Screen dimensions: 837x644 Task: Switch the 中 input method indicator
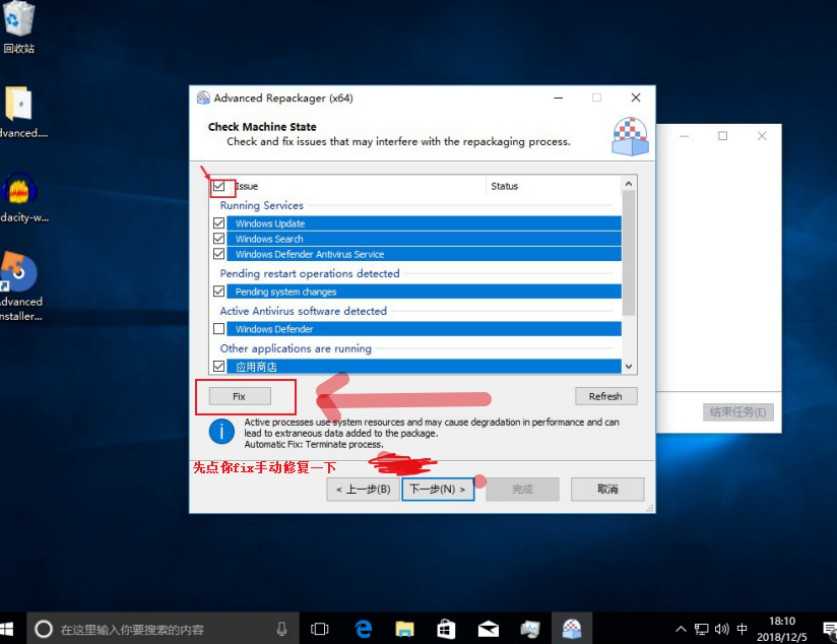pyautogui.click(x=742, y=629)
